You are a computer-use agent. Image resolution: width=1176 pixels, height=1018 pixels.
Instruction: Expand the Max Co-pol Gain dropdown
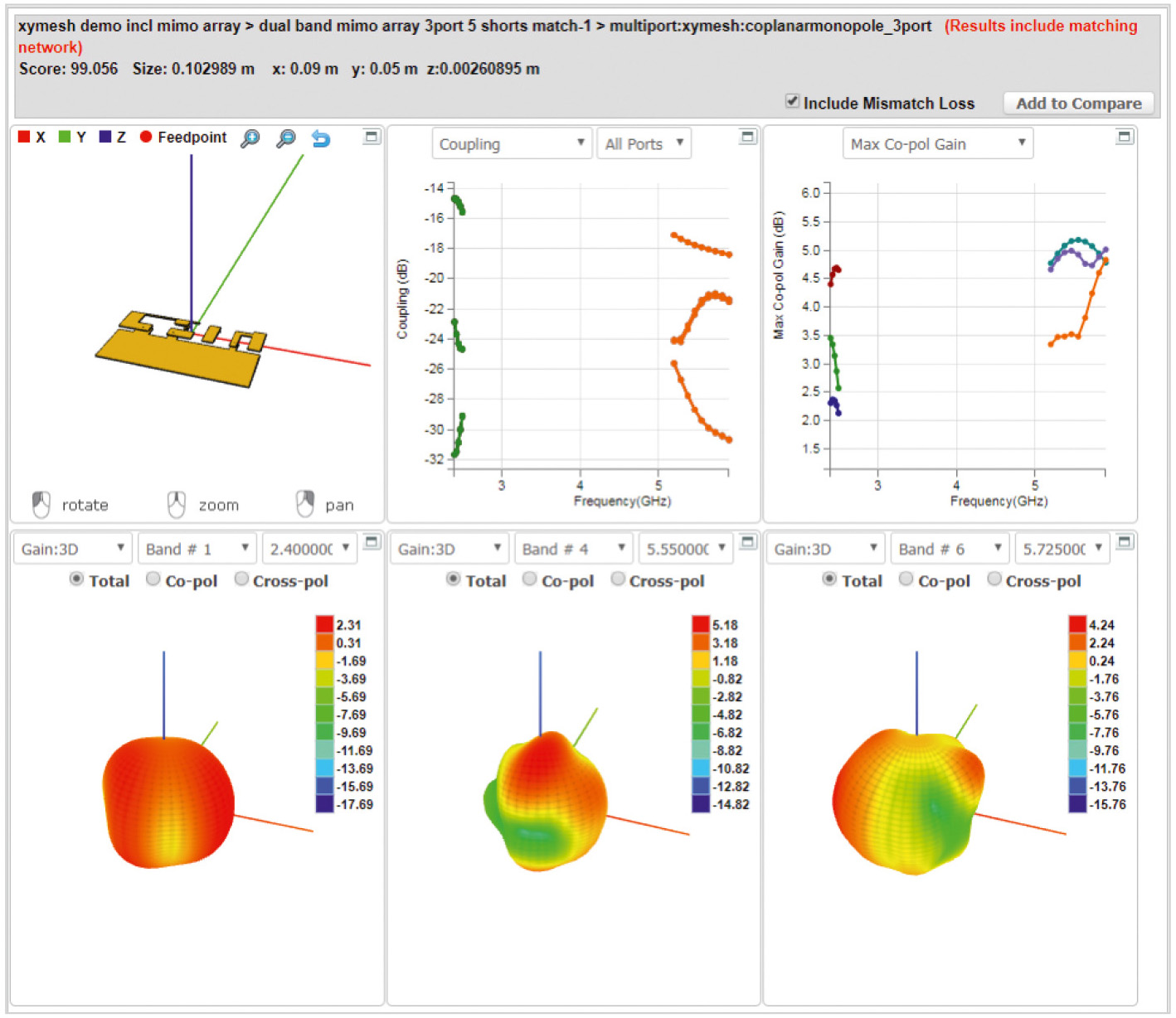tap(937, 144)
